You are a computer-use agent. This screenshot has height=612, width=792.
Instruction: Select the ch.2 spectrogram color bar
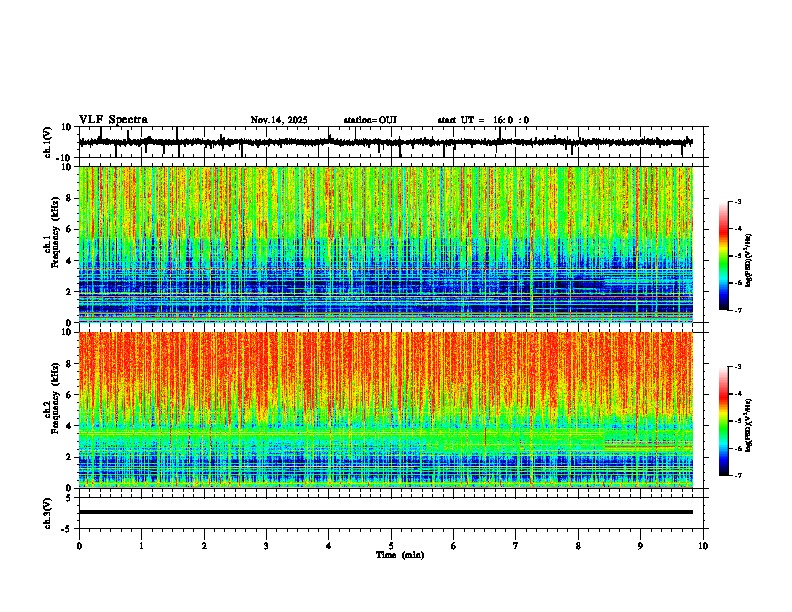(724, 421)
